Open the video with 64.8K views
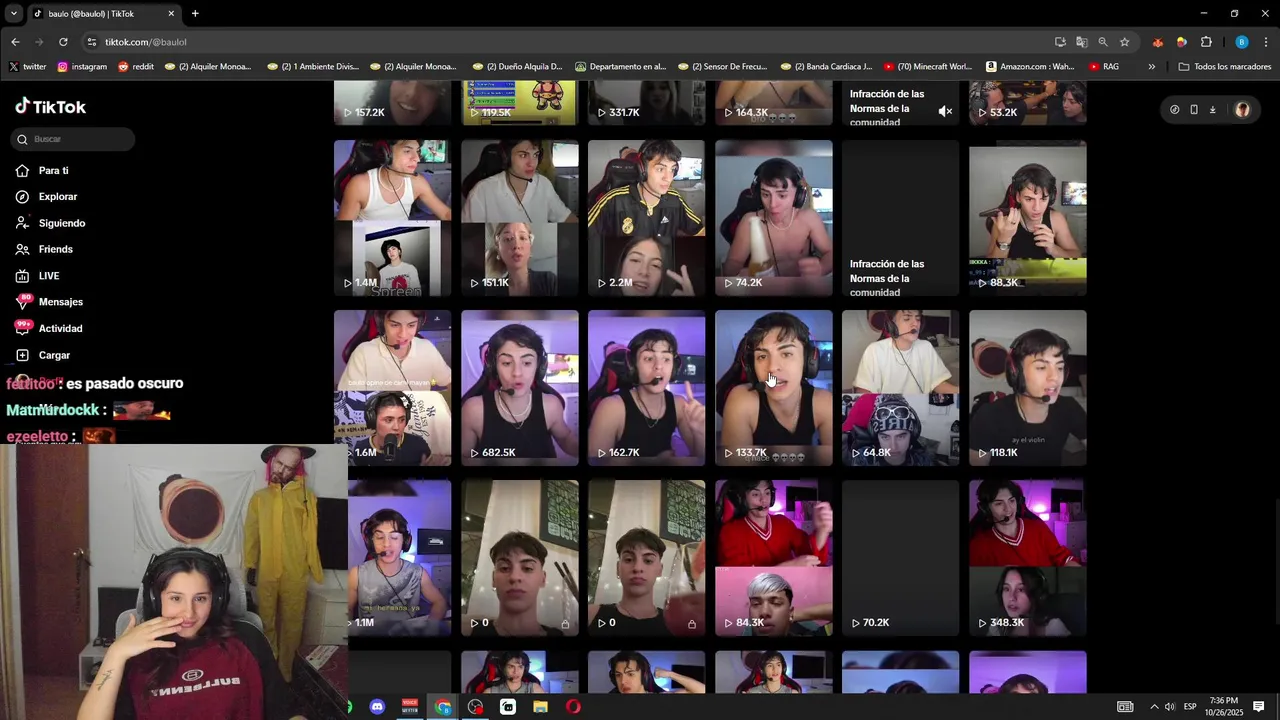Image resolution: width=1280 pixels, height=720 pixels. tap(900, 388)
